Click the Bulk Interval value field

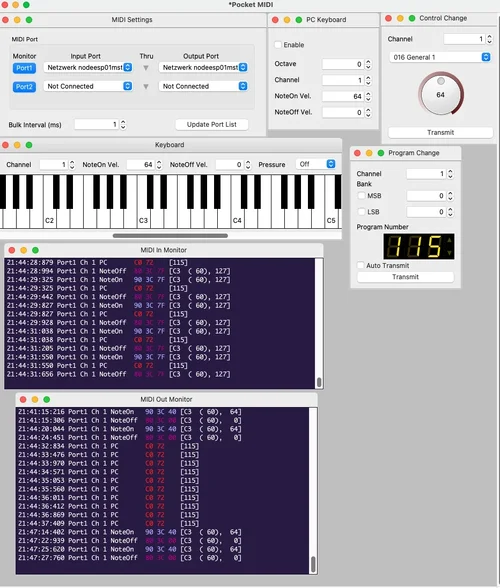pos(96,124)
